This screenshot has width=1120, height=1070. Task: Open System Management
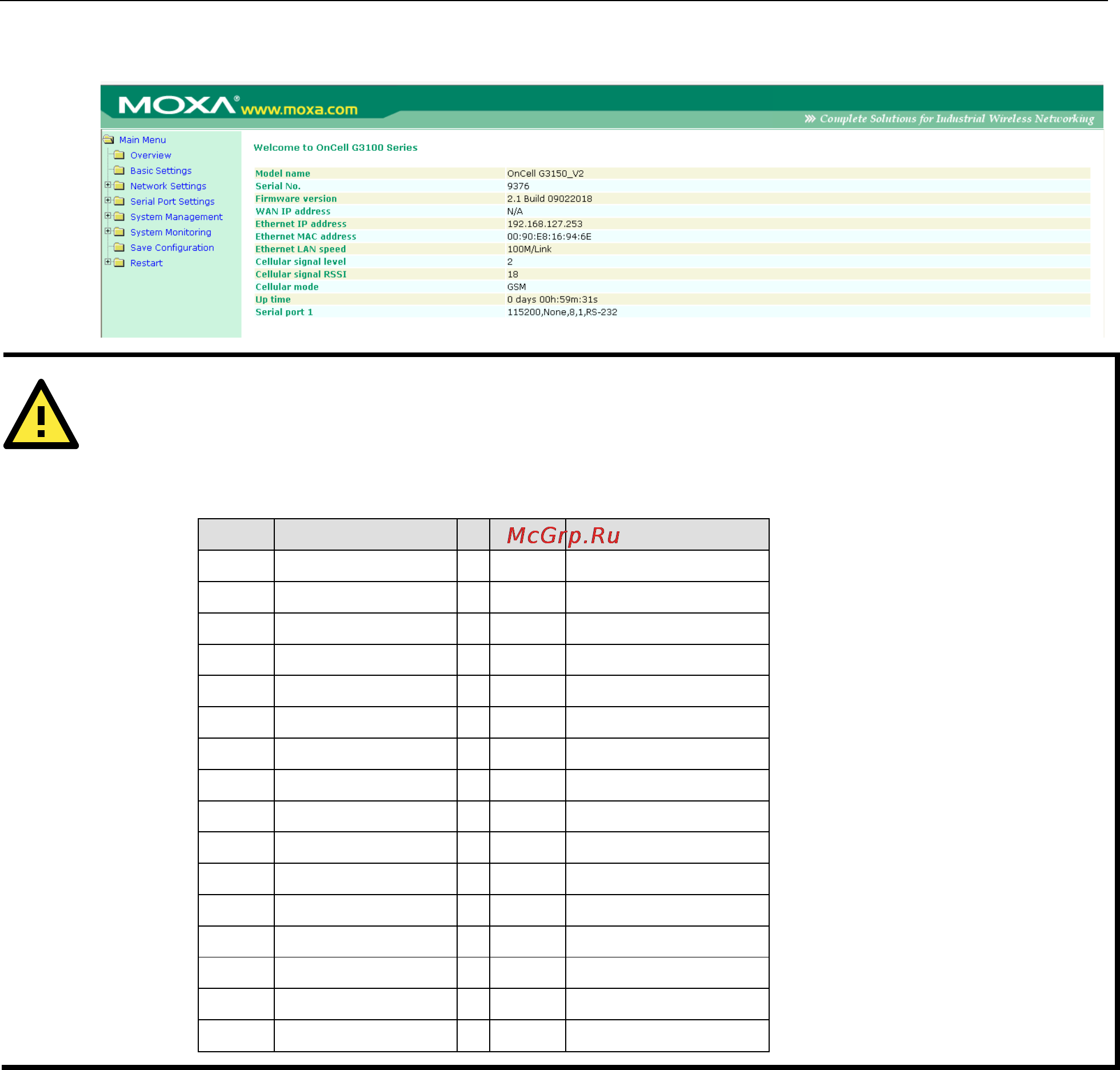tap(177, 217)
